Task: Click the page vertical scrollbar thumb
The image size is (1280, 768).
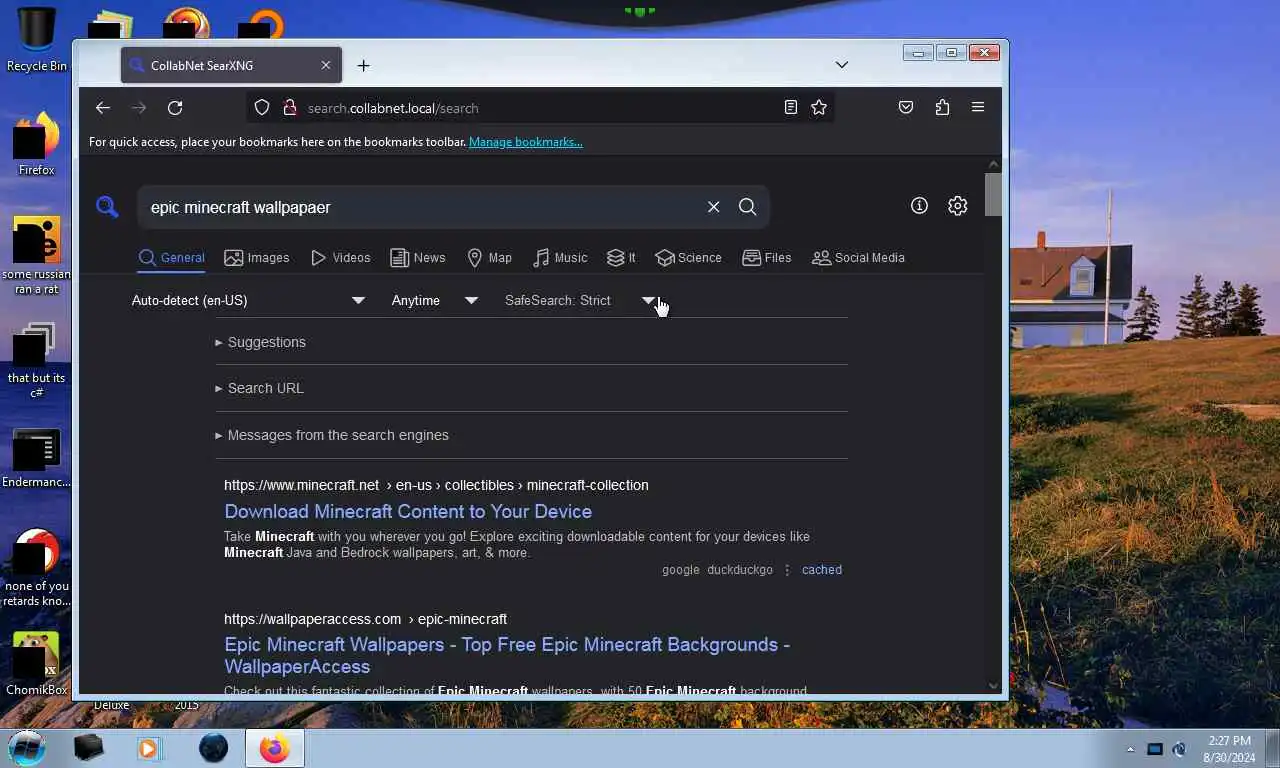Action: coord(993,194)
